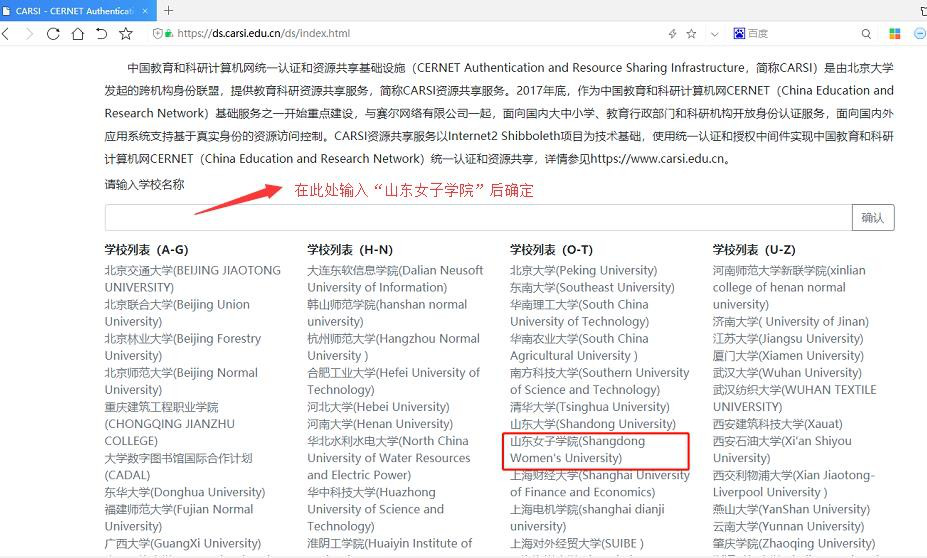The width and height of the screenshot is (927, 558).
Task: Reload the page with the refresh icon
Action: 53,33
